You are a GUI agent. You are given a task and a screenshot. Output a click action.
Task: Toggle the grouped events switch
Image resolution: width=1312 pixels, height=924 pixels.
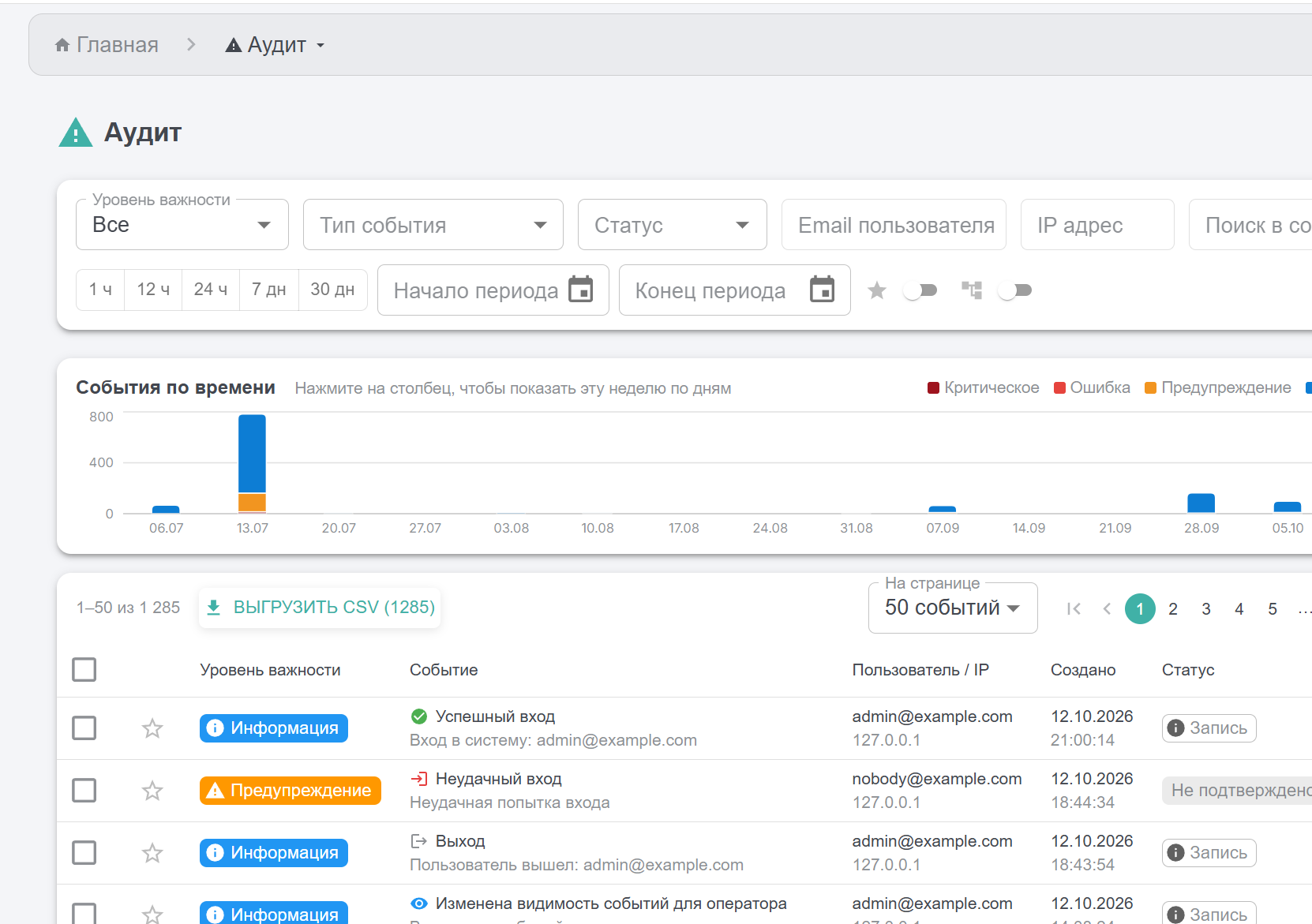pyautogui.click(x=1015, y=290)
